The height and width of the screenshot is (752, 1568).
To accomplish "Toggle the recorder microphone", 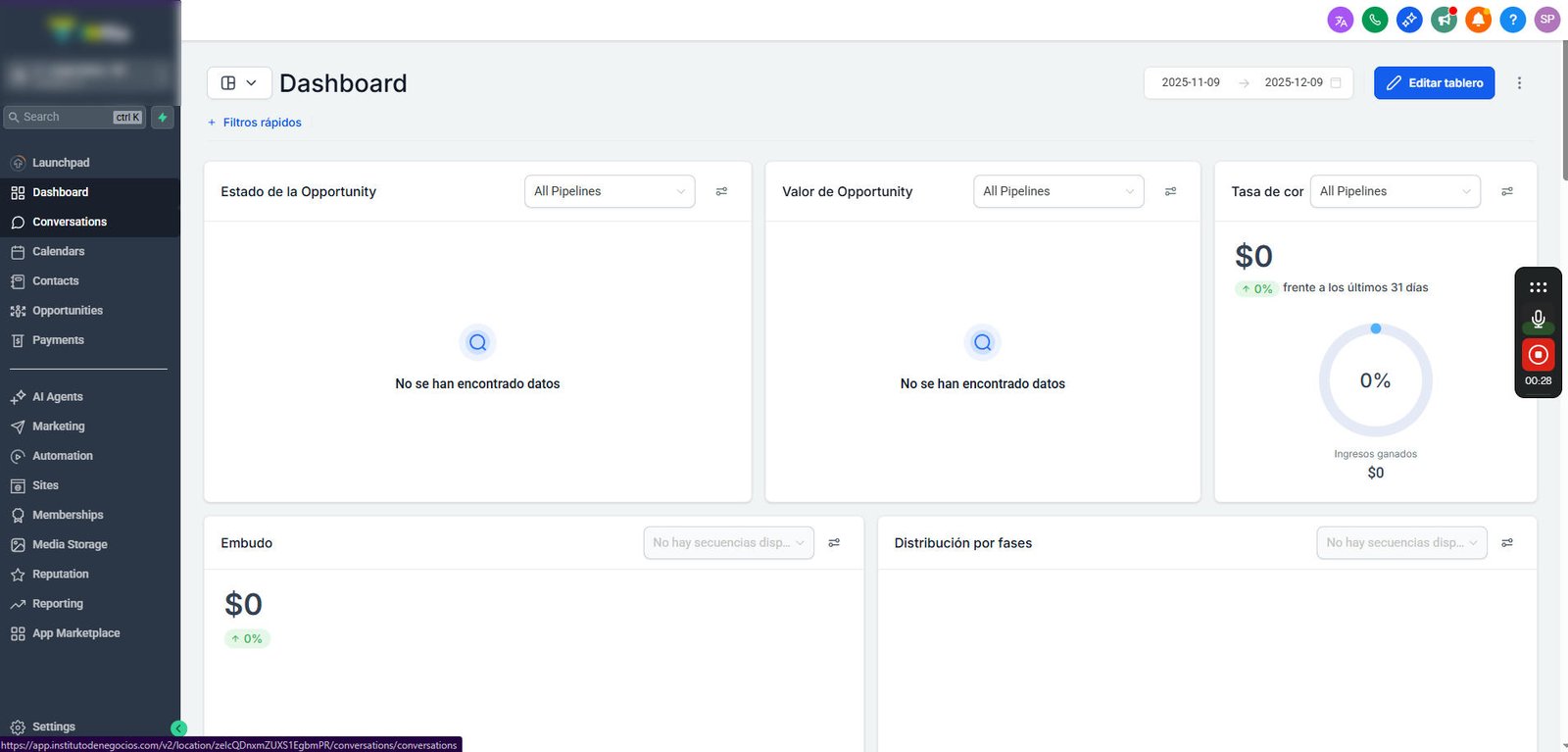I will click(1539, 320).
